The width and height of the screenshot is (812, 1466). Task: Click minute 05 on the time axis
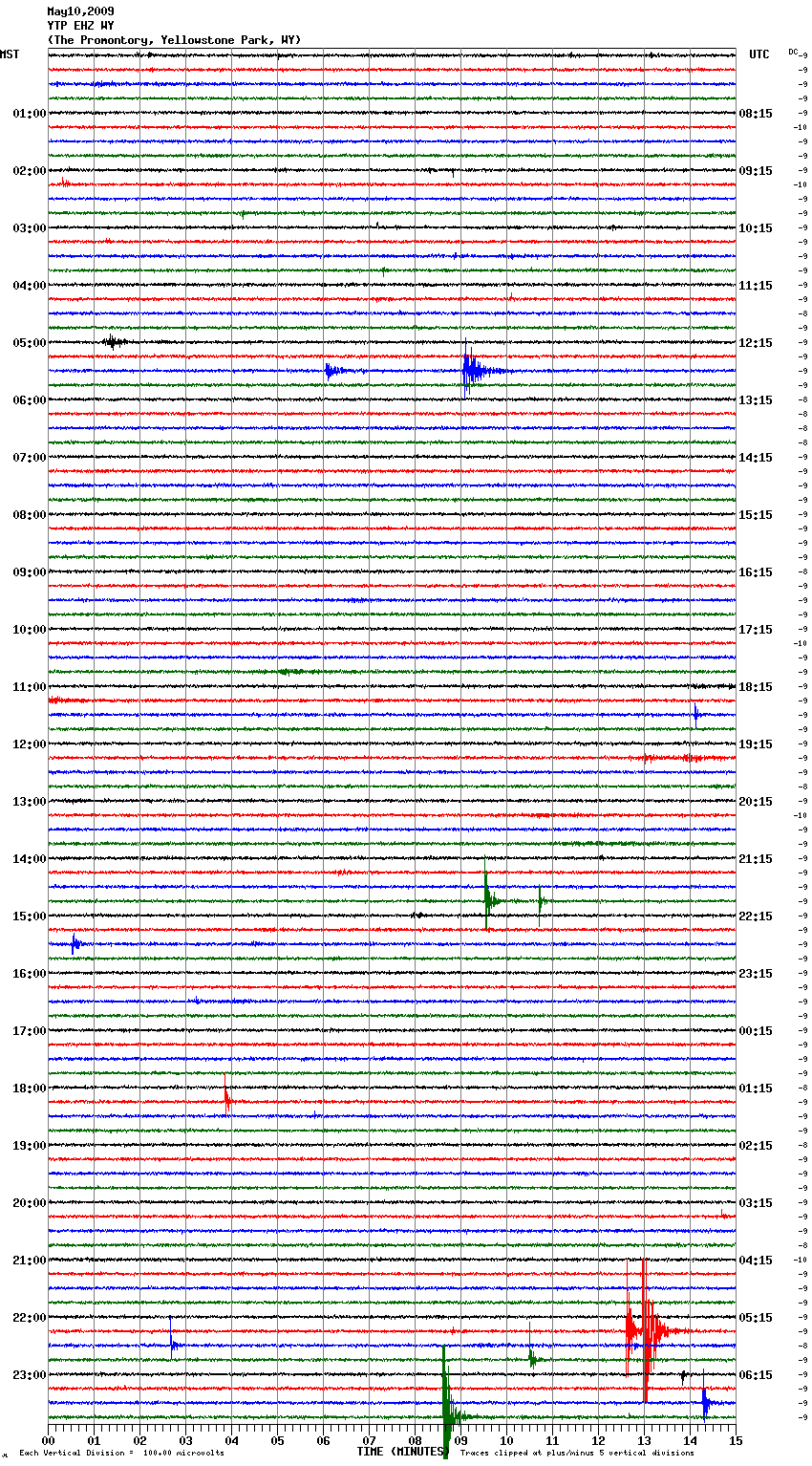pyautogui.click(x=277, y=1440)
